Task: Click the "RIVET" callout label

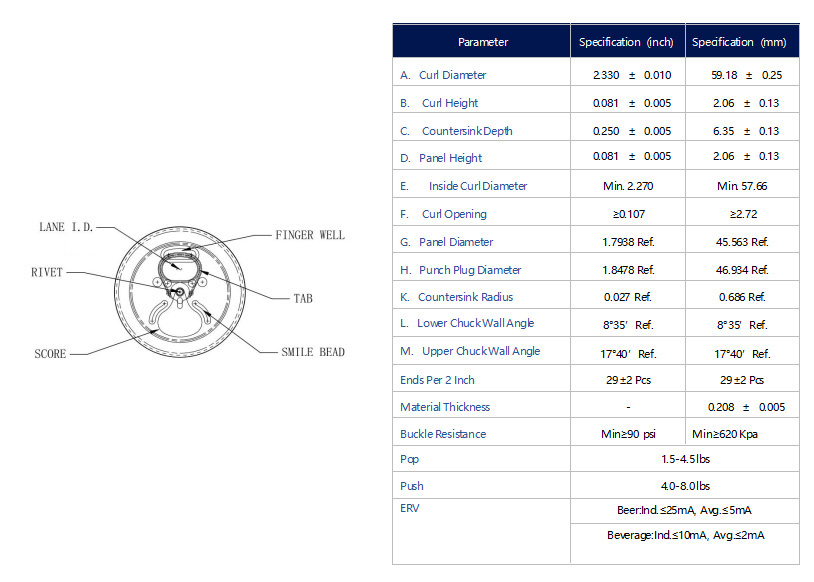Action: [47, 270]
